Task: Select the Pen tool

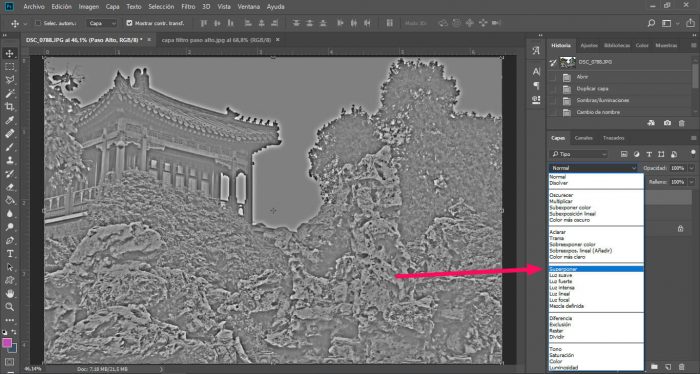Action: pyautogui.click(x=9, y=240)
